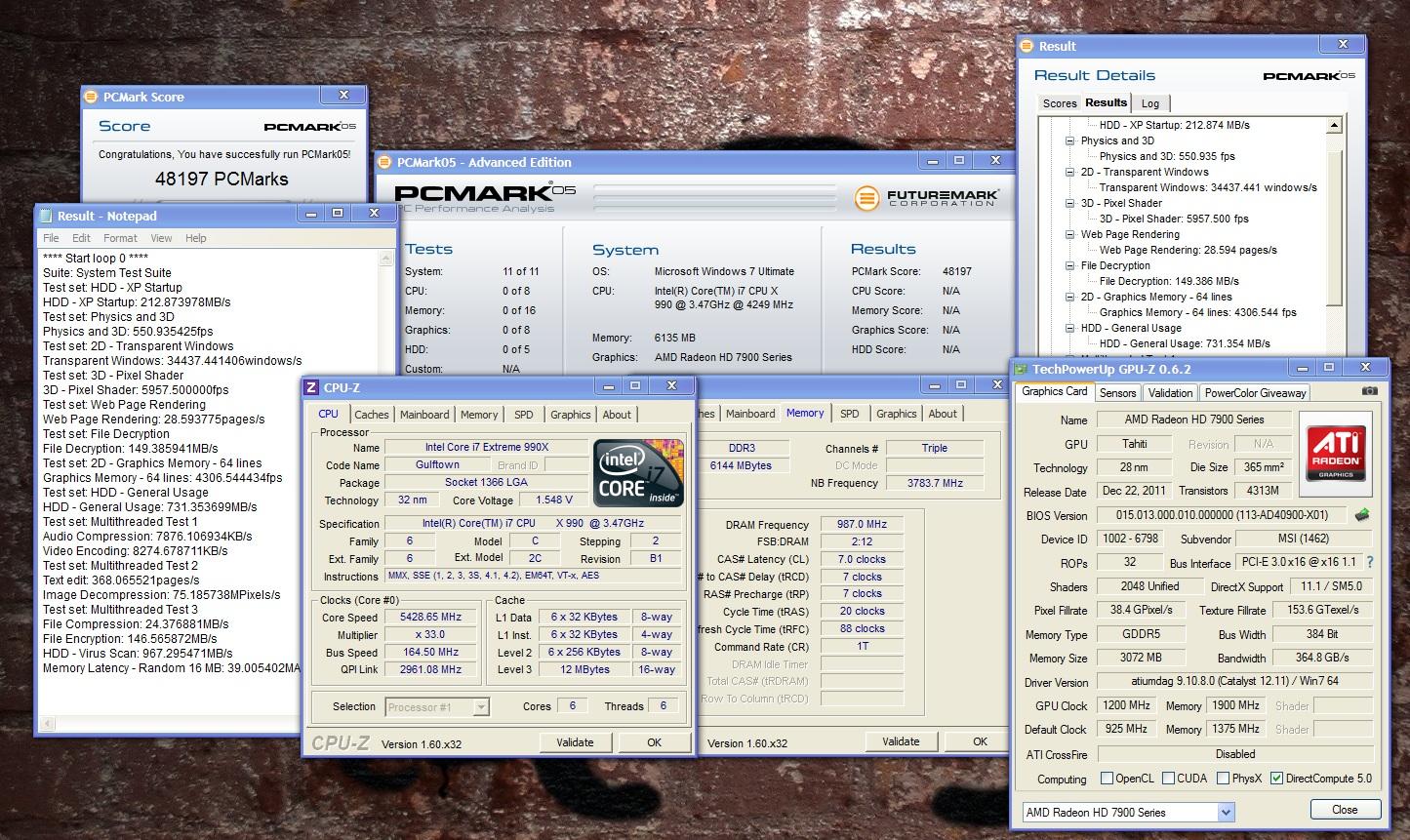Open the Notepad View menu
This screenshot has height=840, width=1410.
(161, 238)
